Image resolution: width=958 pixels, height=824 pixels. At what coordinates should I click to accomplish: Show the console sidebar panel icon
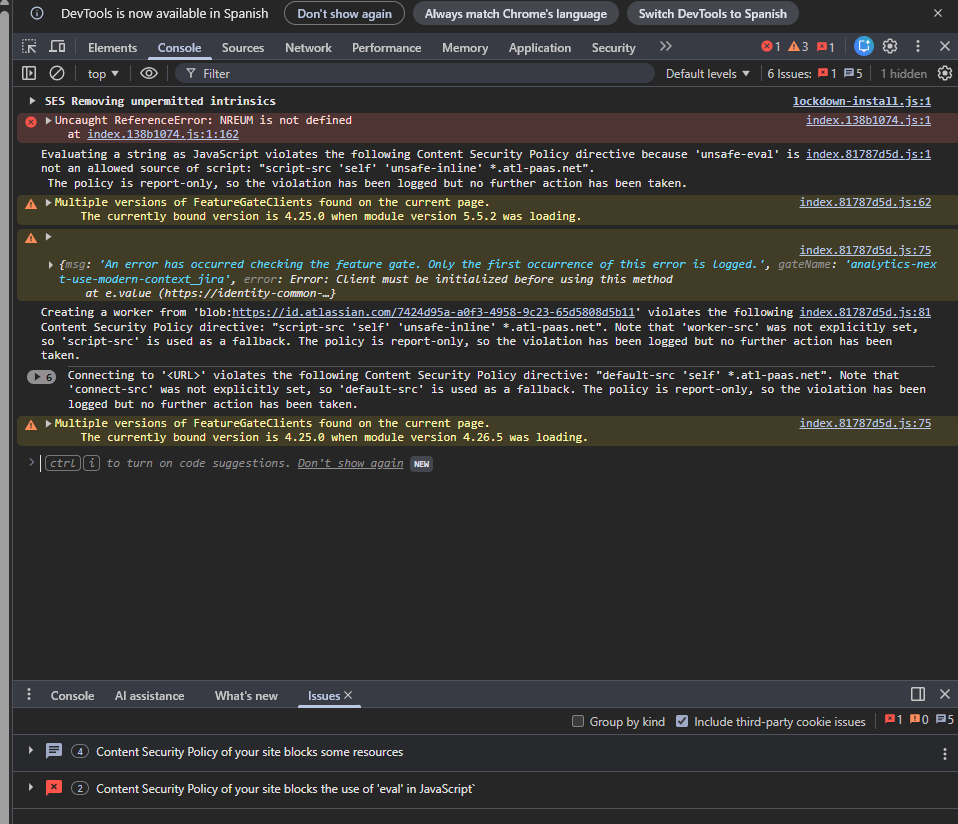click(29, 73)
